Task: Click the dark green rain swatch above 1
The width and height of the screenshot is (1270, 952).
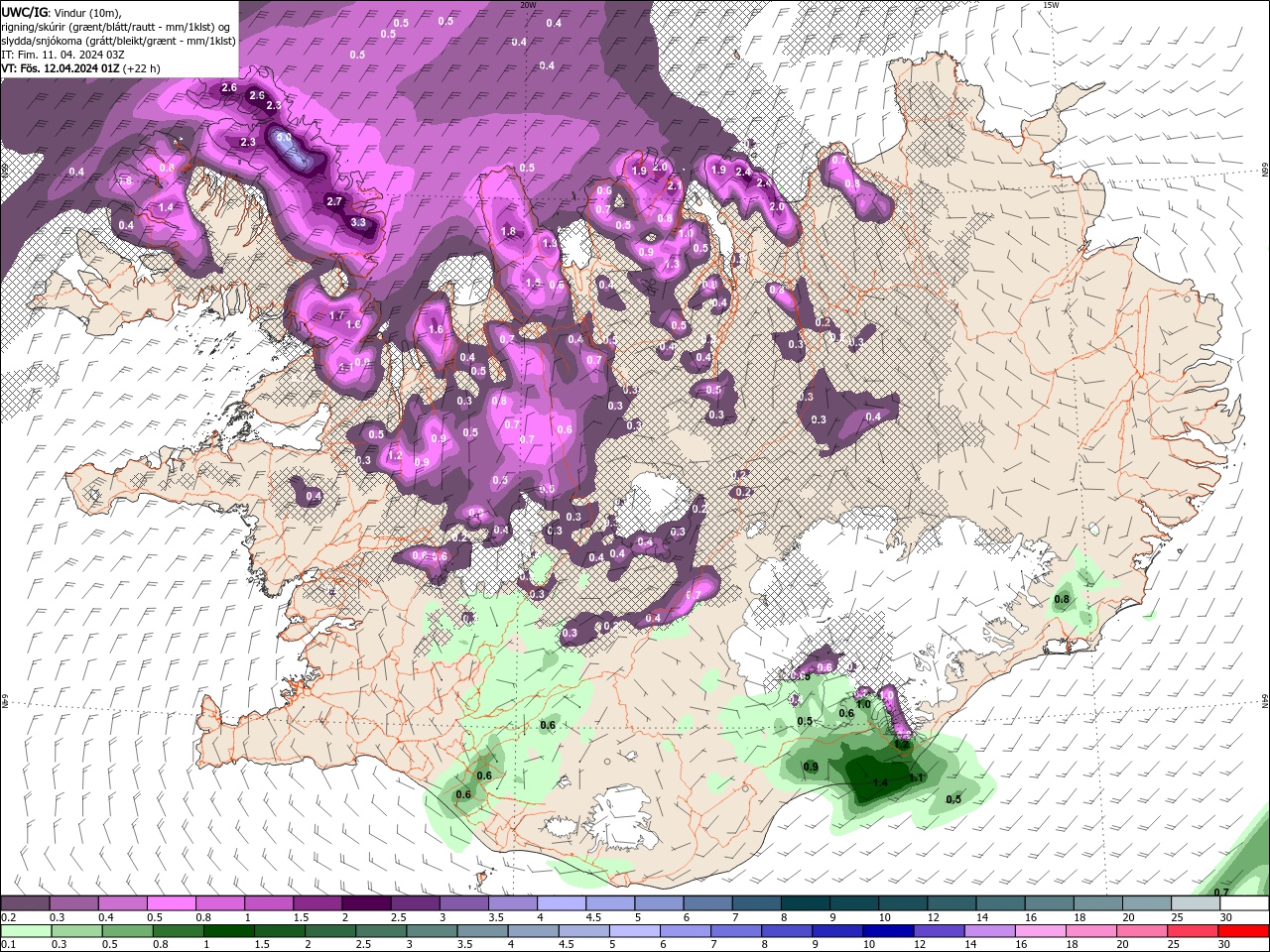Action: click(x=228, y=931)
